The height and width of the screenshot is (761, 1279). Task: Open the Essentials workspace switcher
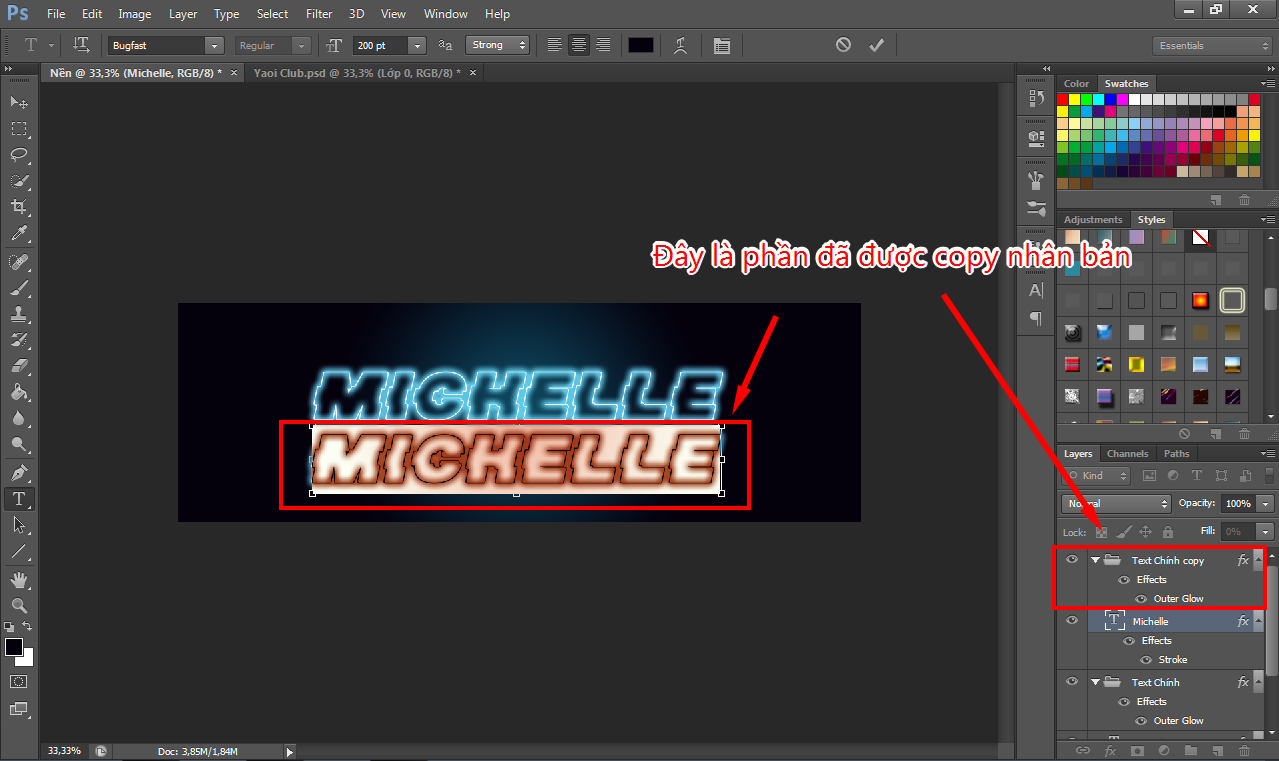1211,46
